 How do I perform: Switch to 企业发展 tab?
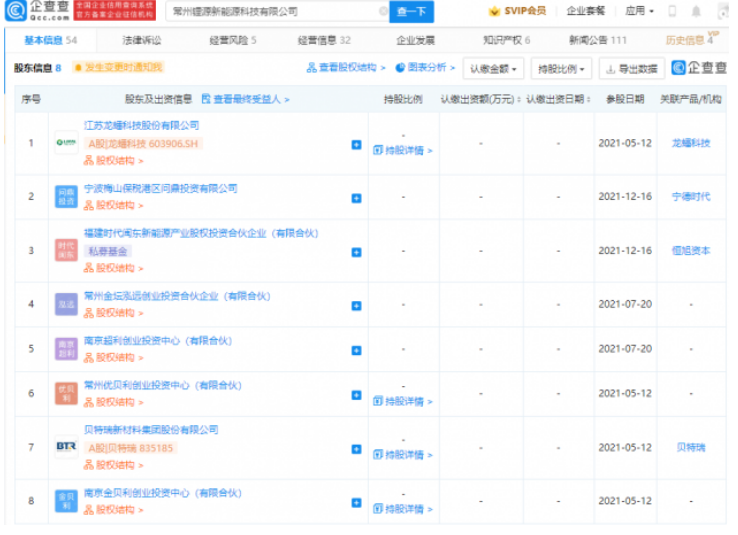tap(416, 40)
